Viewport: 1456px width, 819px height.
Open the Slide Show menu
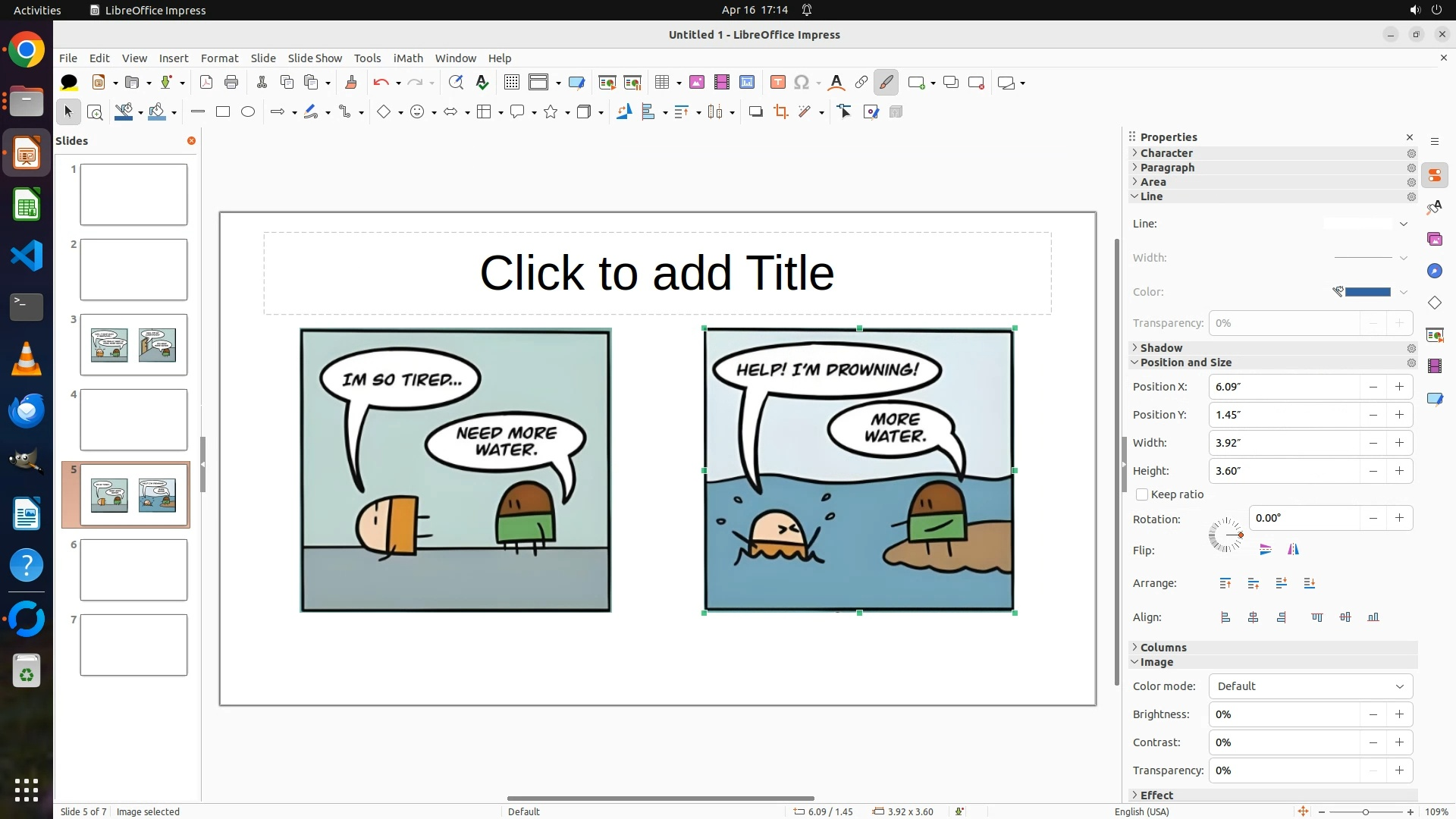(315, 58)
